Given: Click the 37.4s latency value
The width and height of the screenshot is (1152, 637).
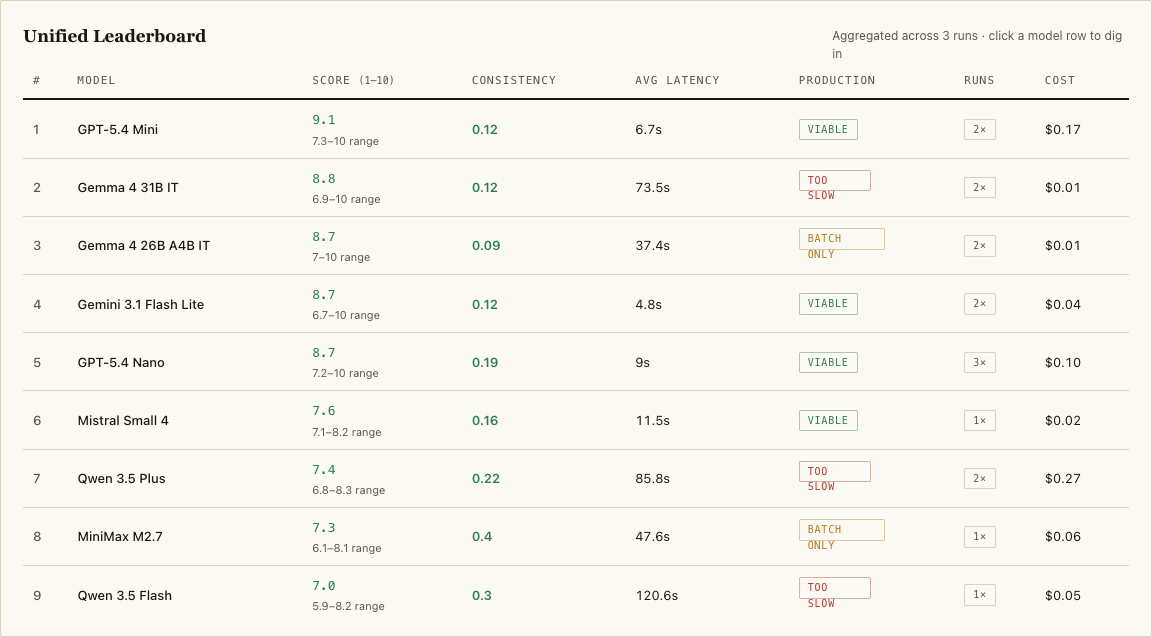Looking at the screenshot, I should [652, 245].
